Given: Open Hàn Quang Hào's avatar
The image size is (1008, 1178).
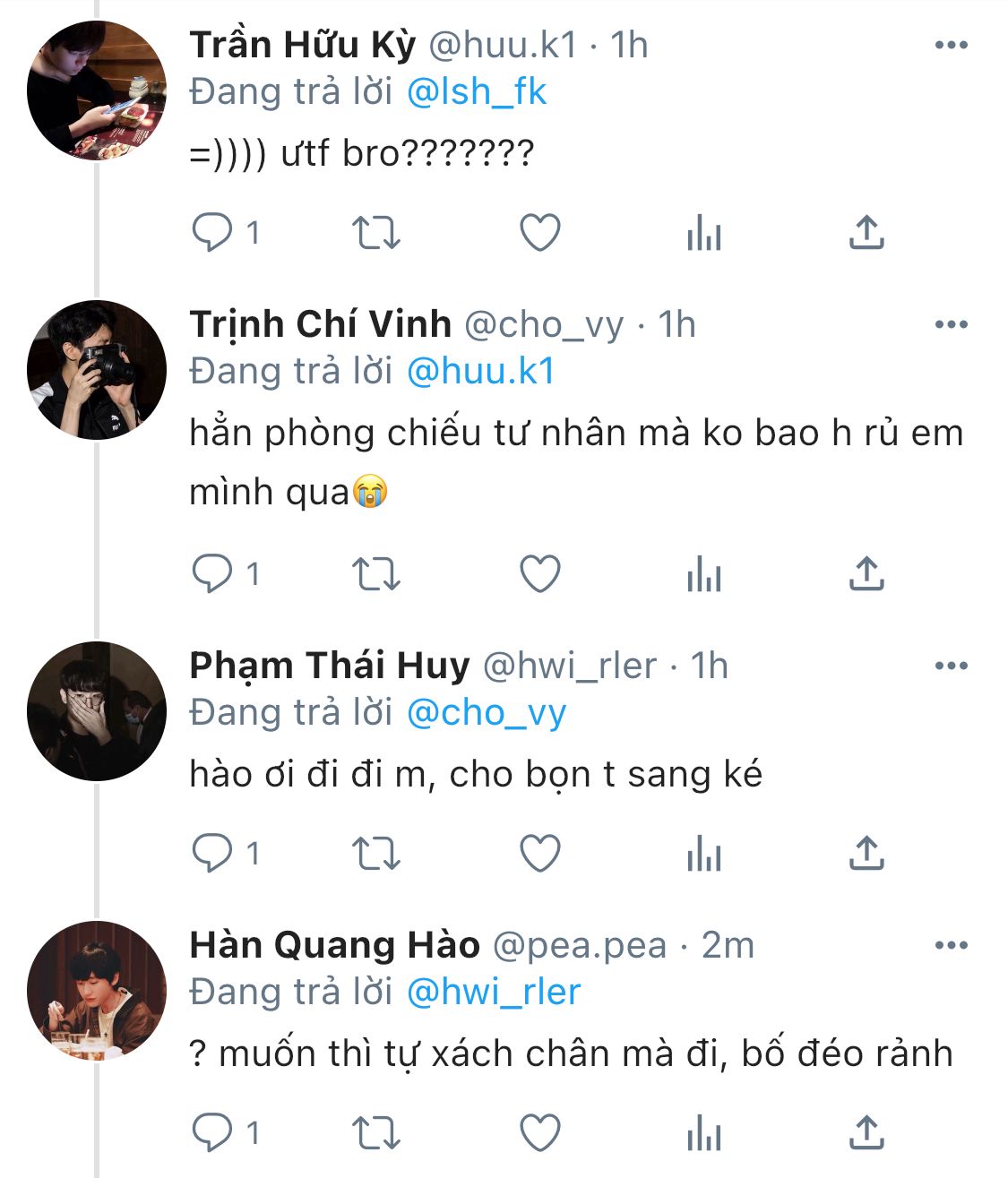Looking at the screenshot, I should pos(97,991).
